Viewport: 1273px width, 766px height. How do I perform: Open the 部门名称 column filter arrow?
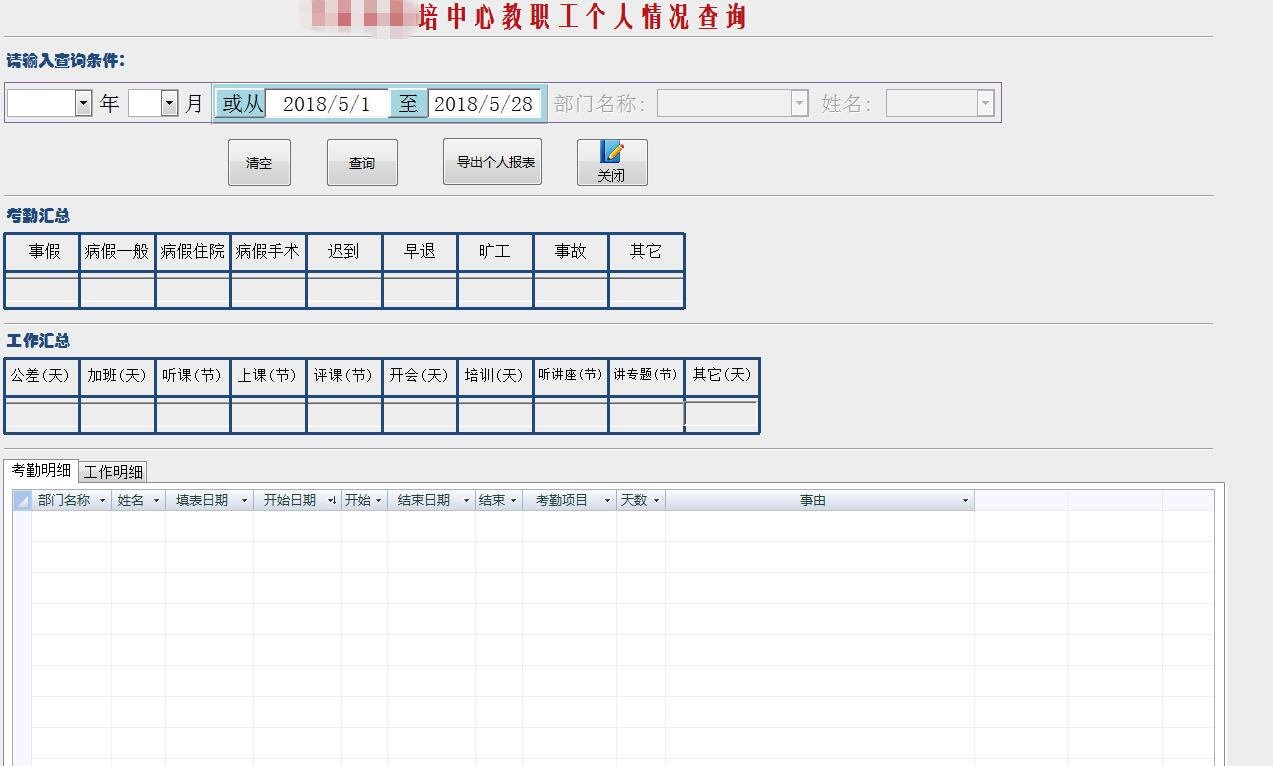click(103, 501)
